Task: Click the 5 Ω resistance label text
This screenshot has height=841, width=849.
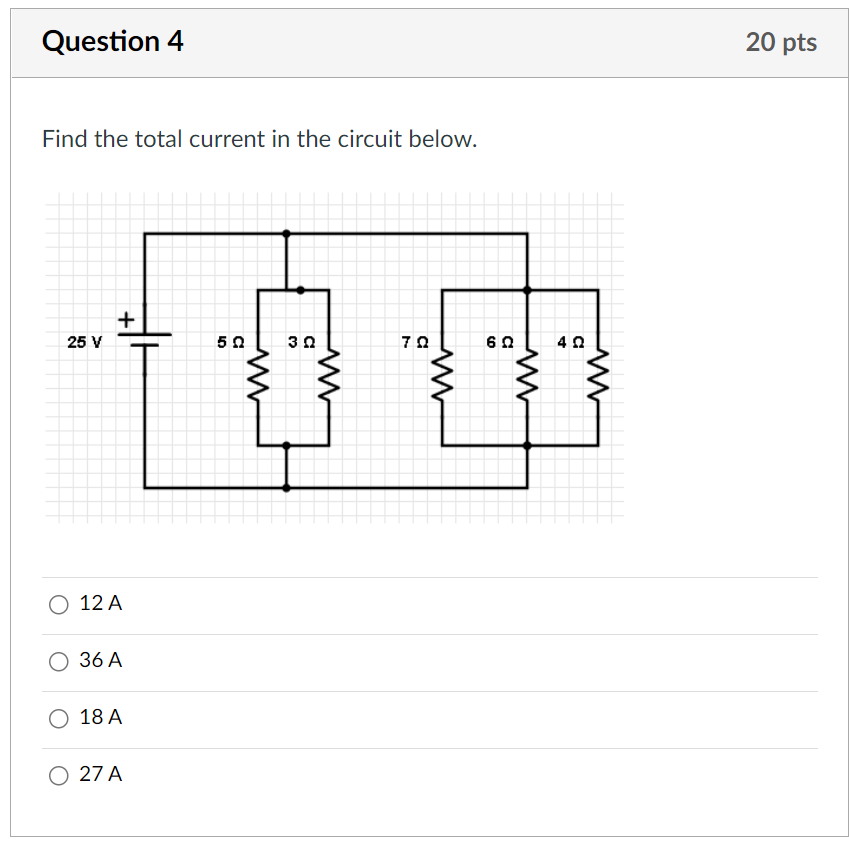Action: [230, 343]
